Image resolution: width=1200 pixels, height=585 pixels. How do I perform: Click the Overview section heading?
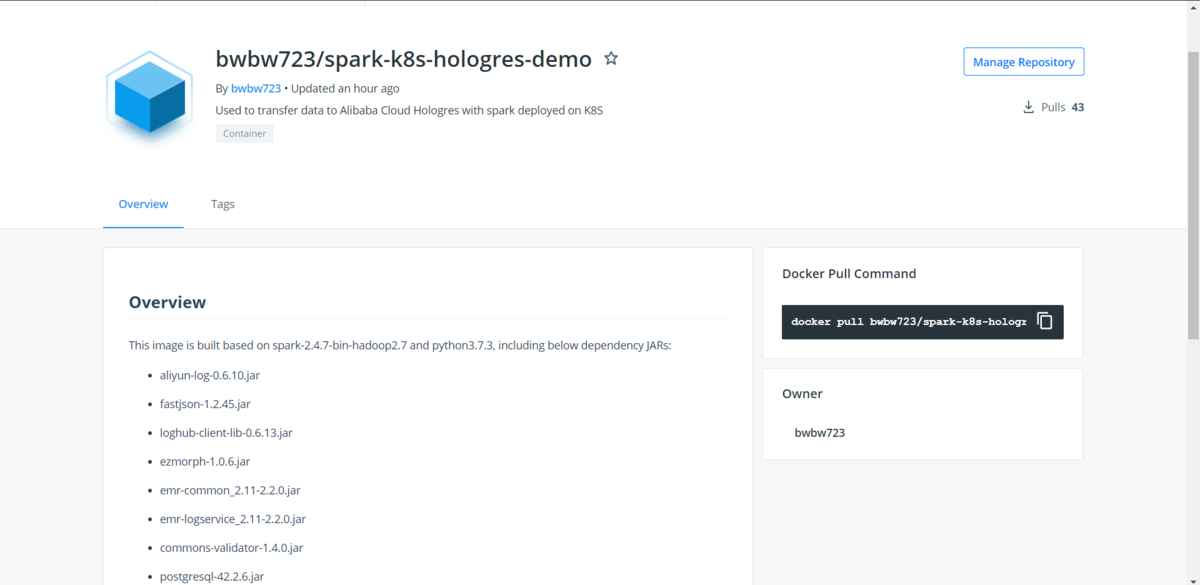[x=167, y=302]
